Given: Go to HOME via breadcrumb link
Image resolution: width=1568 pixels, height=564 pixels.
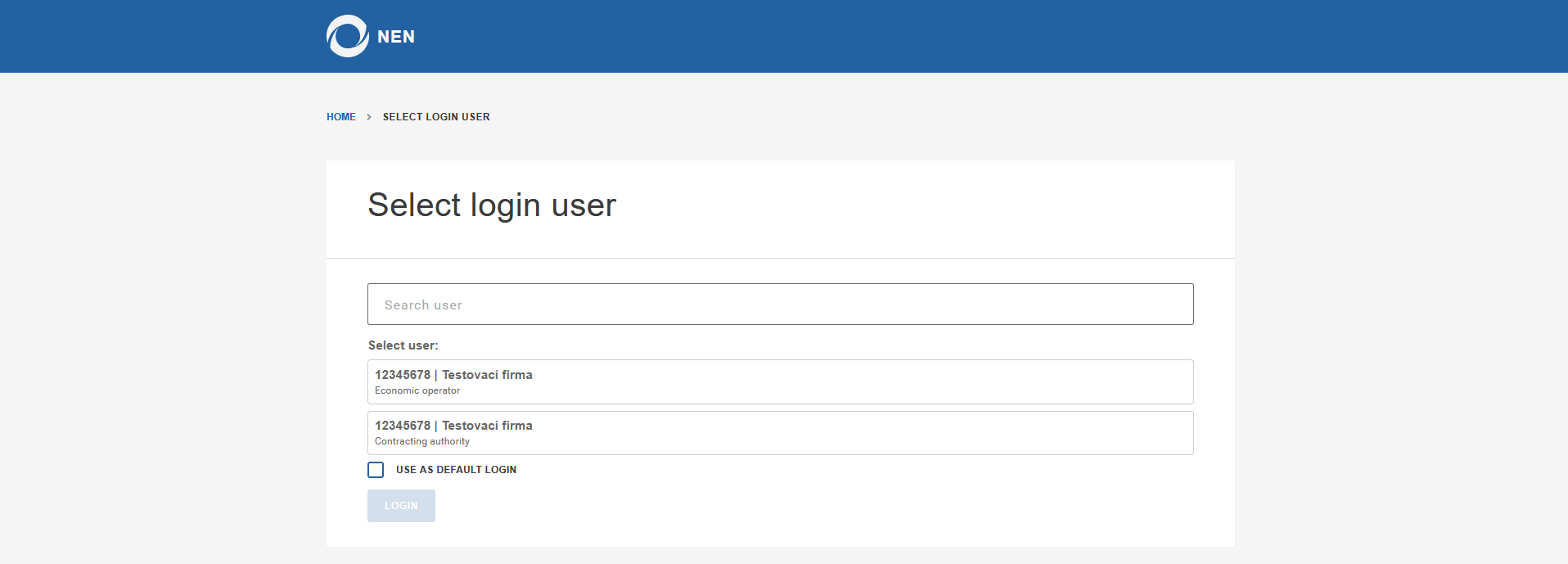Looking at the screenshot, I should tap(340, 117).
